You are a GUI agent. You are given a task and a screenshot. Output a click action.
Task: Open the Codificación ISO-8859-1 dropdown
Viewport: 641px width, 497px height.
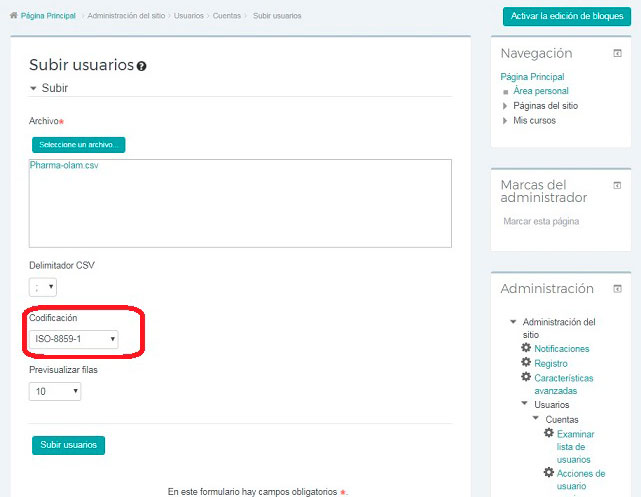coord(74,339)
